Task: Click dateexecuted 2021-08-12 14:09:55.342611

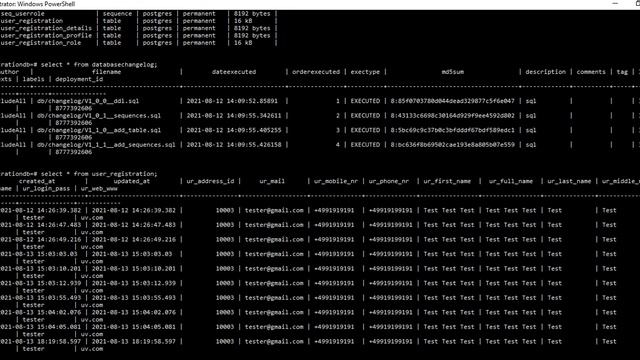Action: click(x=234, y=116)
